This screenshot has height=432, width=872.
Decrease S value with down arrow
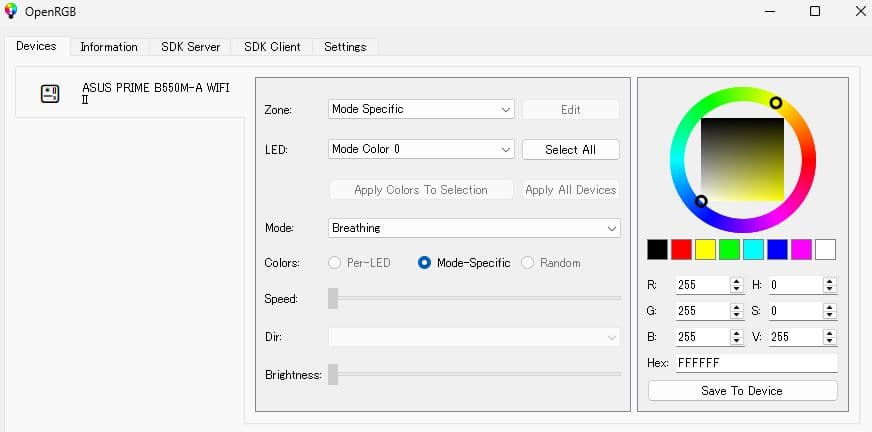[830, 315]
